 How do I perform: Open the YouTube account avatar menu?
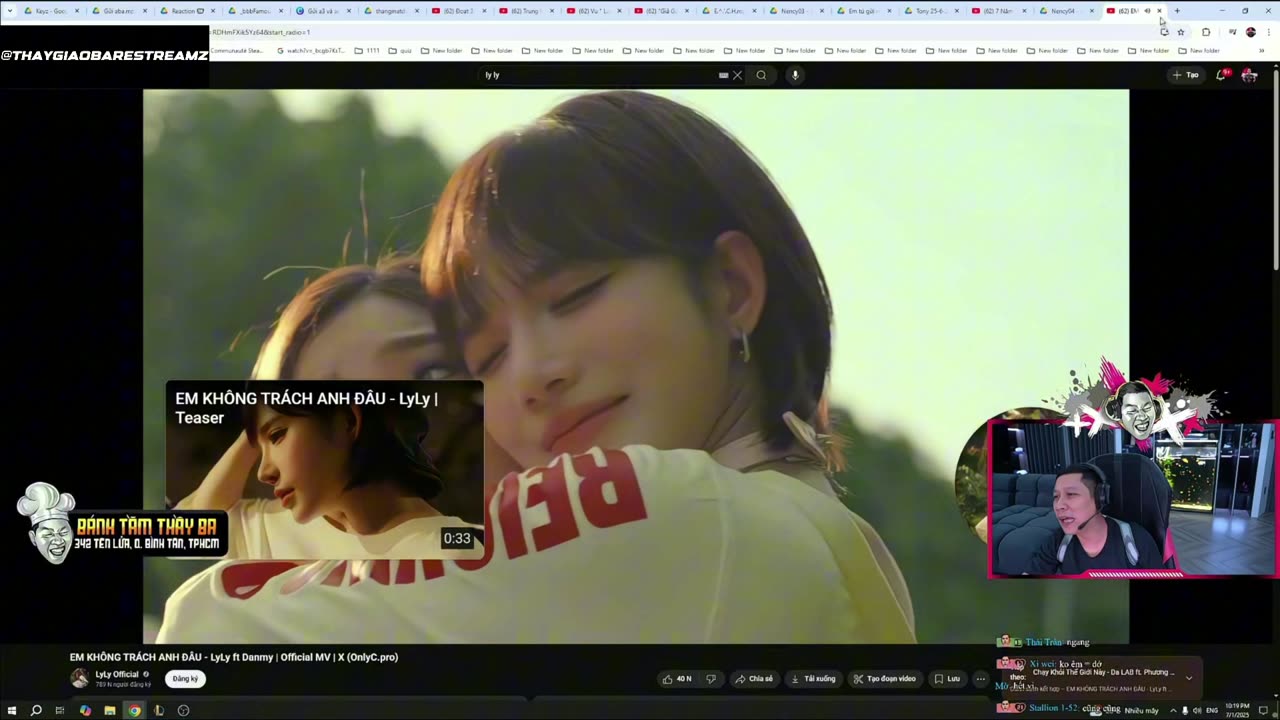[1249, 75]
